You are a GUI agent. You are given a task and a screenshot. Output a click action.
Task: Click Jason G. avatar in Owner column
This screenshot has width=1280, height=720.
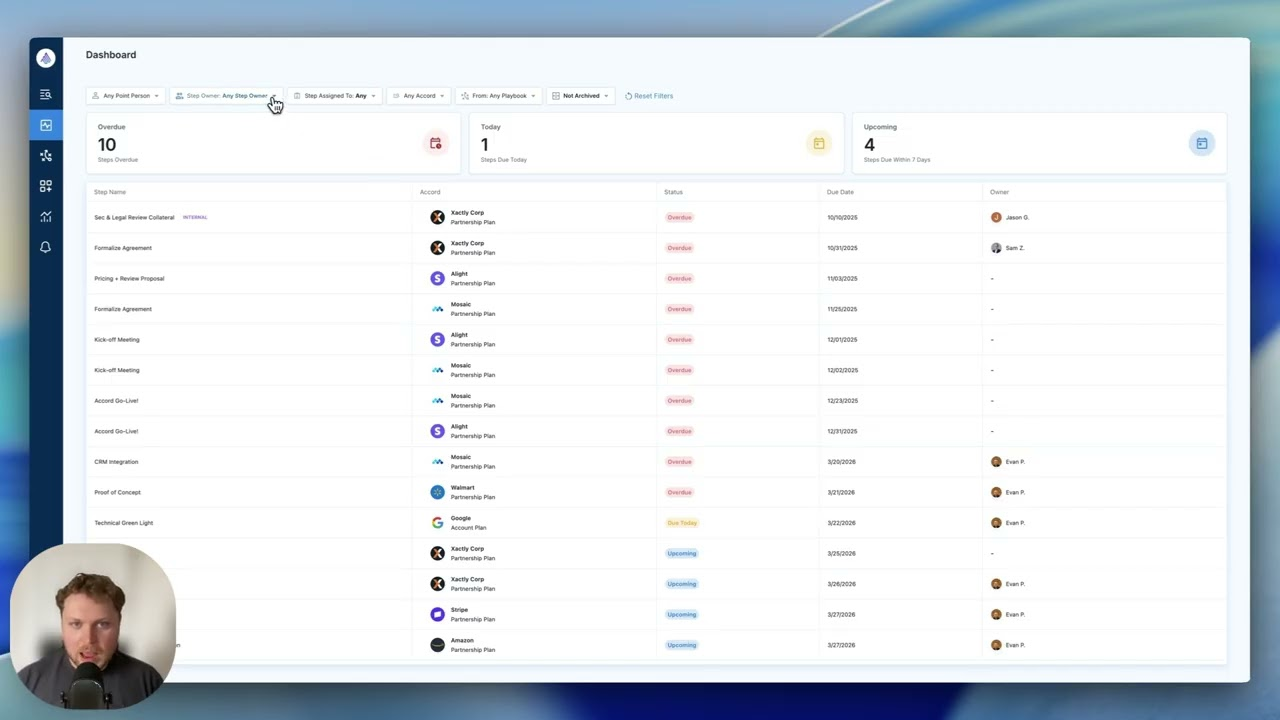(996, 217)
